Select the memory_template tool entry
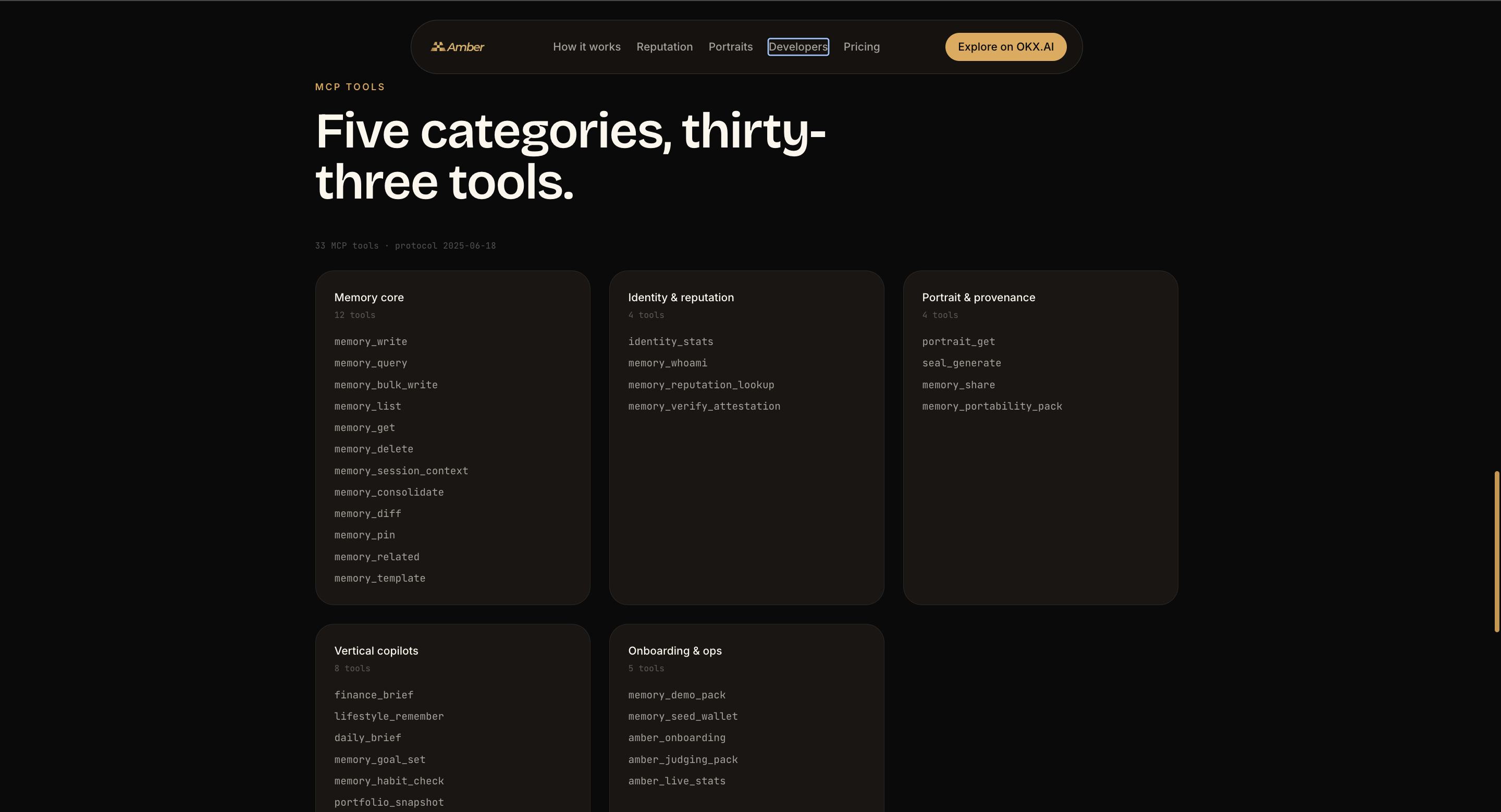Image resolution: width=1501 pixels, height=812 pixels. point(379,579)
